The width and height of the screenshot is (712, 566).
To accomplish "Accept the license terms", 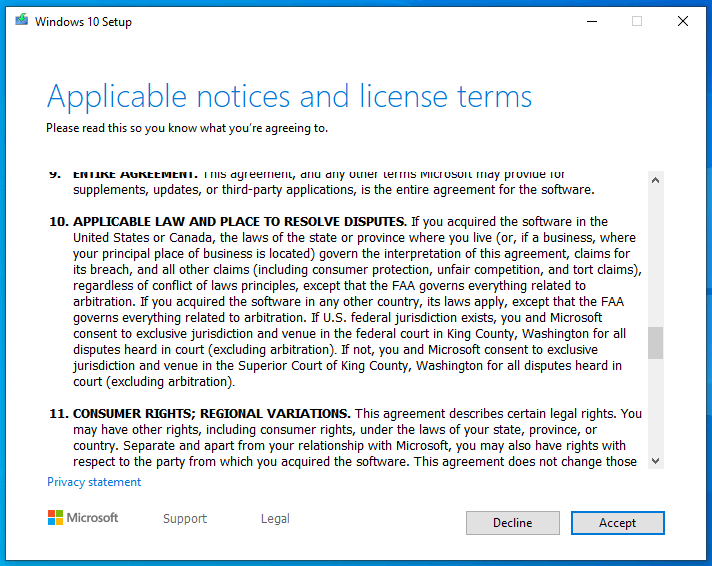I will tap(618, 523).
